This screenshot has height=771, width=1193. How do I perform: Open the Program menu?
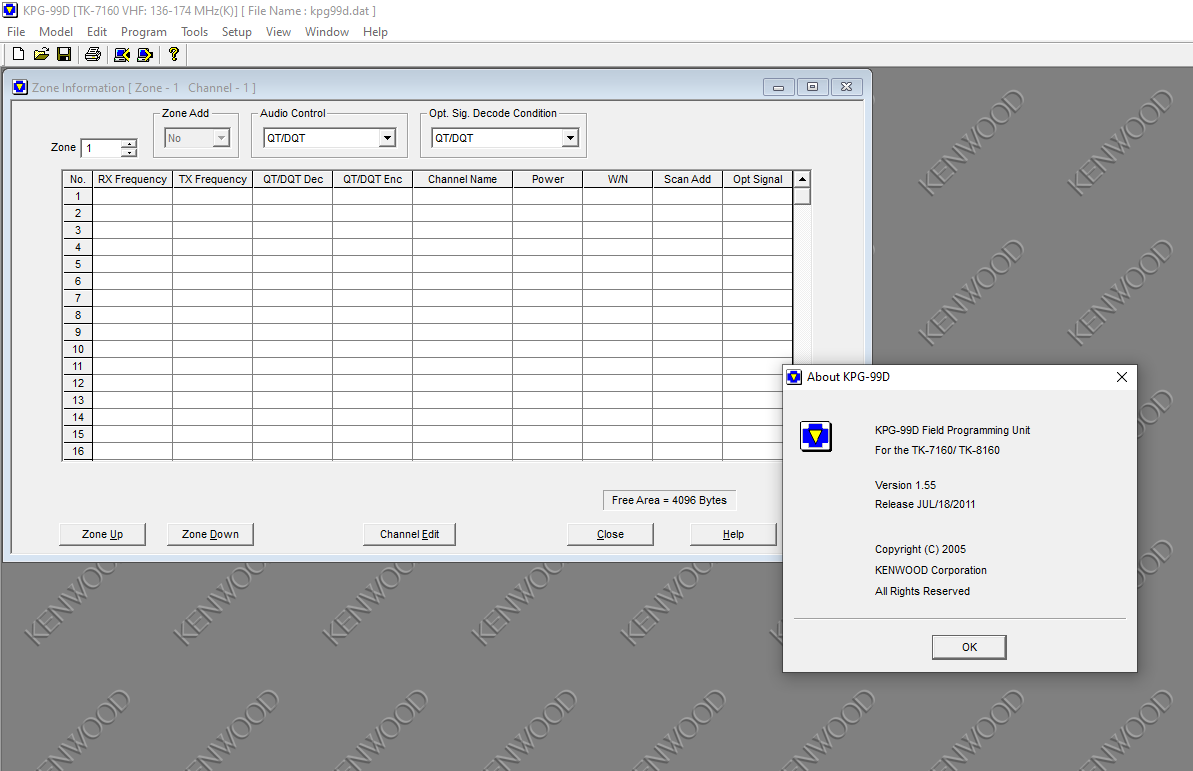tap(143, 32)
